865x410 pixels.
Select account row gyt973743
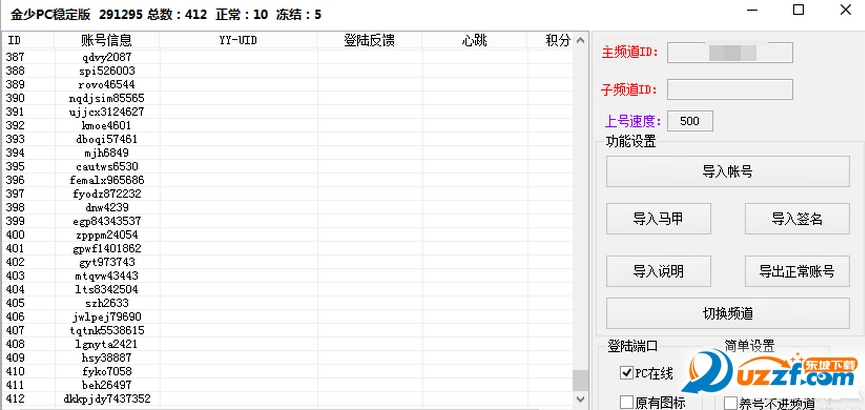(287, 262)
